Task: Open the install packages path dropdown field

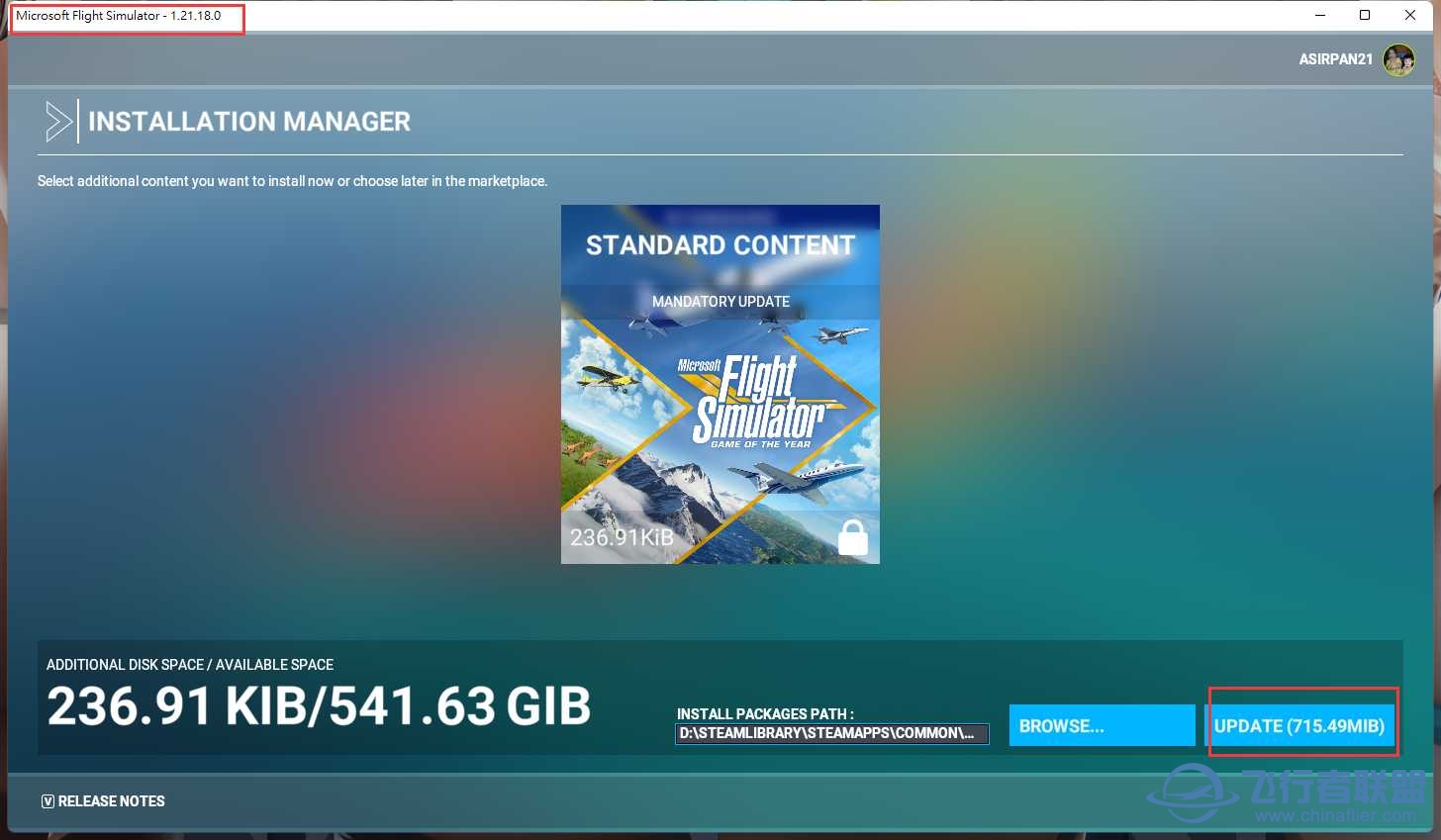Action: coord(831,734)
